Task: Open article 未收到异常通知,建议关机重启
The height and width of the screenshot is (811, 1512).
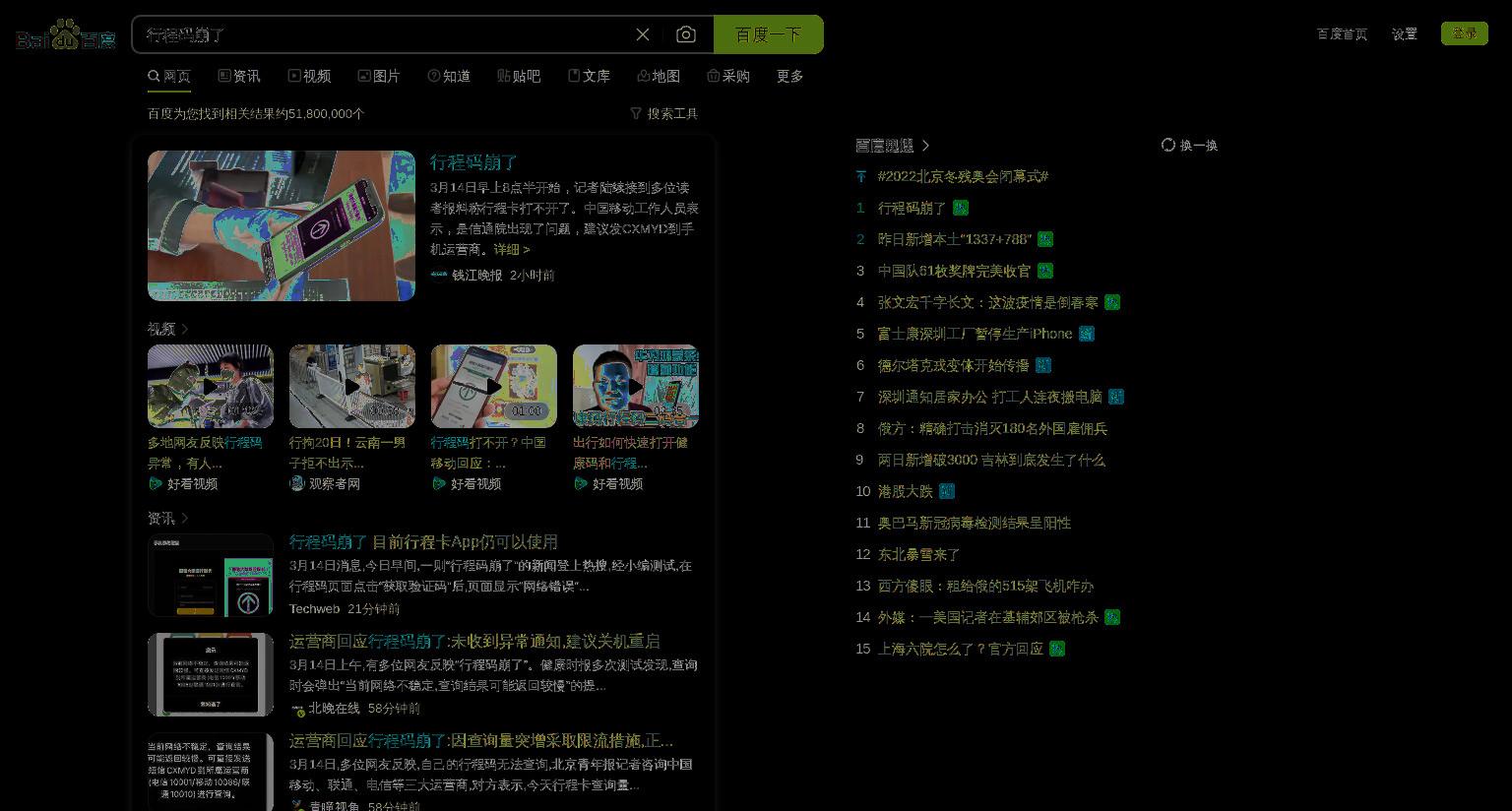Action: pyautogui.click(x=474, y=641)
